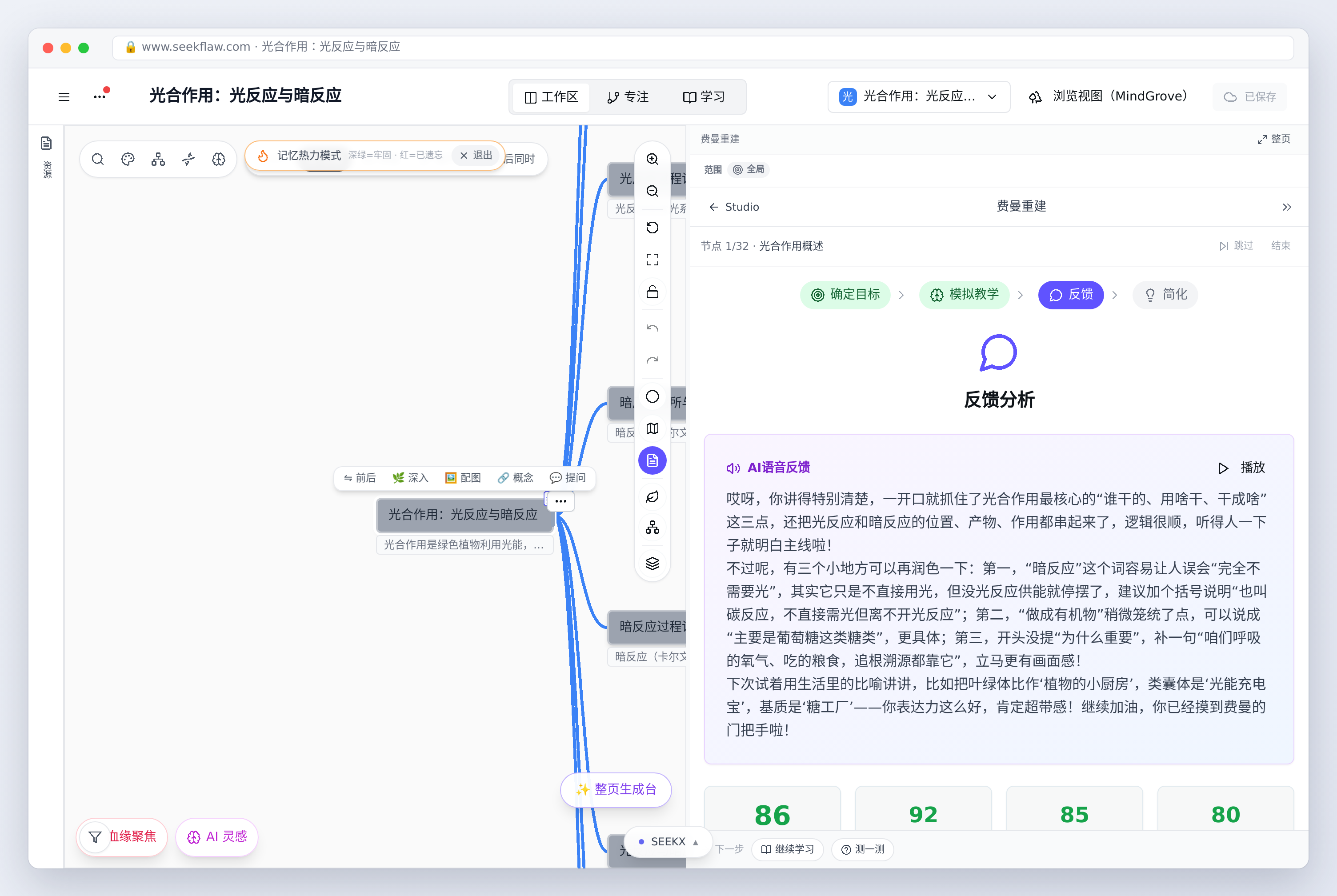Switch to the 学习 tab
Viewport: 1337px width, 896px height.
[704, 97]
